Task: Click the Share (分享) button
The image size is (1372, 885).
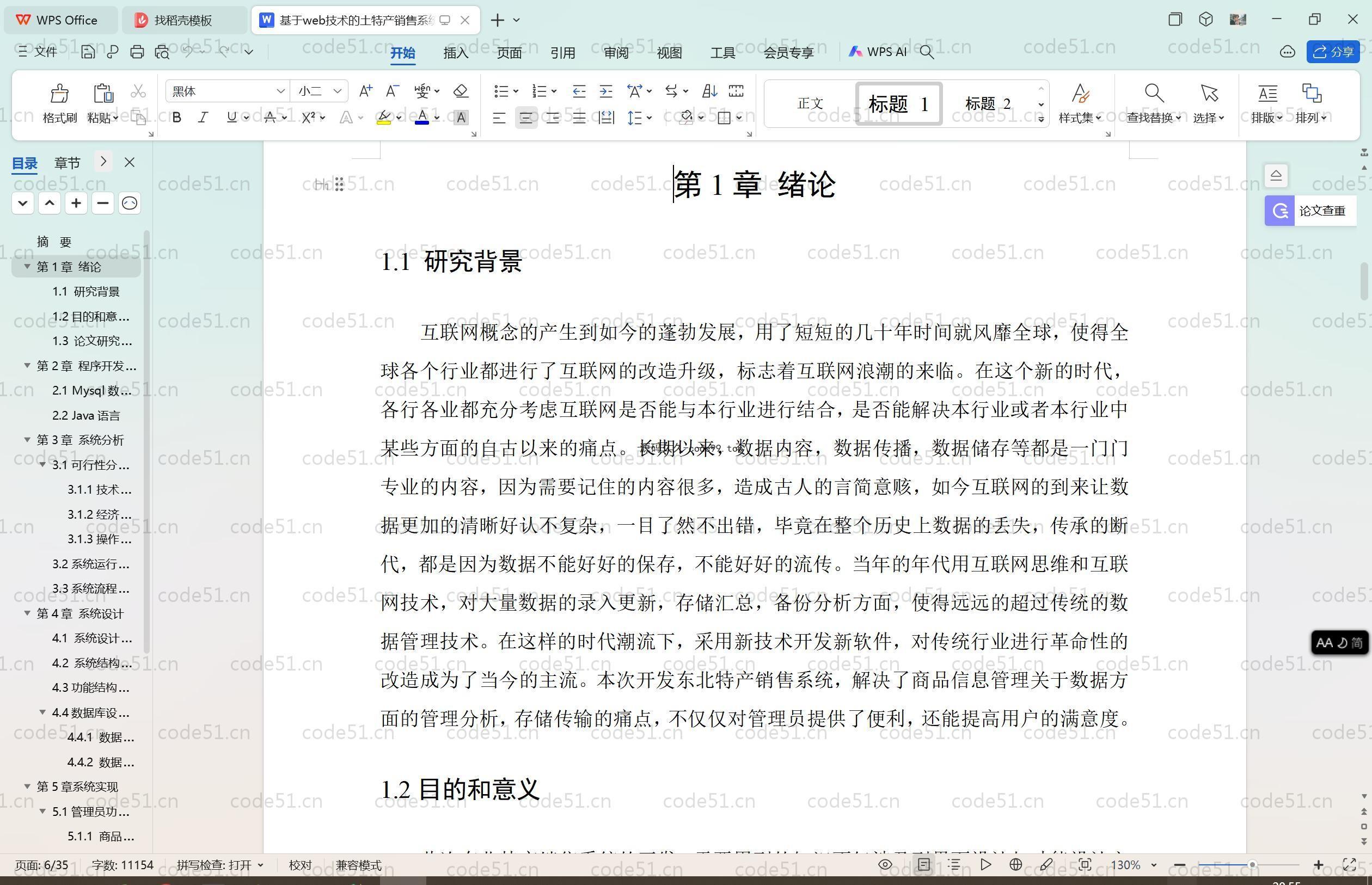Action: point(1333,52)
